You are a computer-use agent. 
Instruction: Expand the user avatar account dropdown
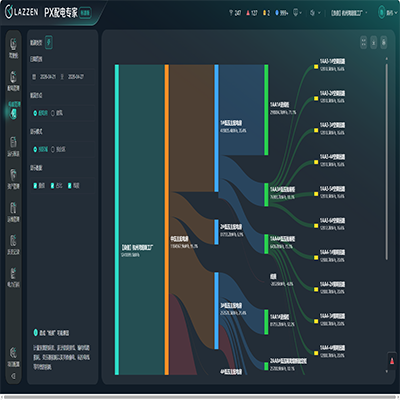tap(388, 12)
